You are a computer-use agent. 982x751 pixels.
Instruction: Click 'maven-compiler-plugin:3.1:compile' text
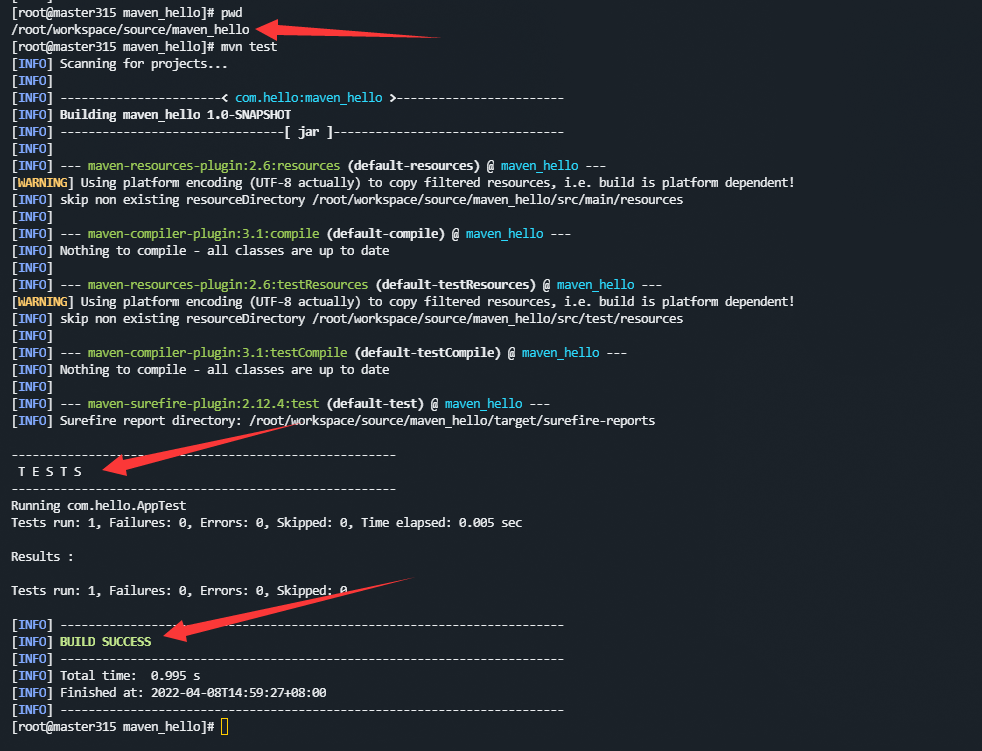[204, 234]
